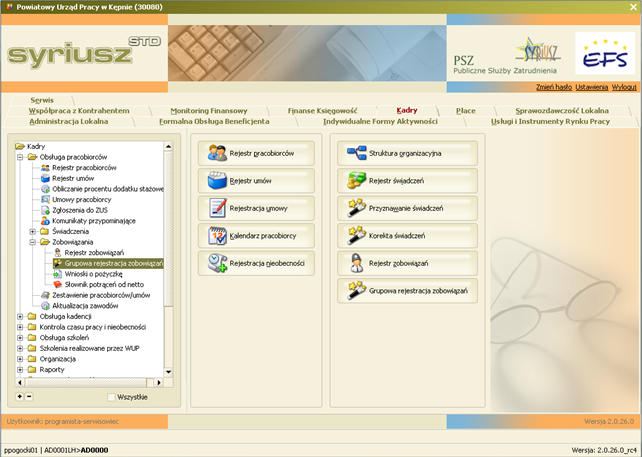The image size is (642, 457).
Task: Open Sprawozdawczość Lokalna tab
Action: pos(562,111)
